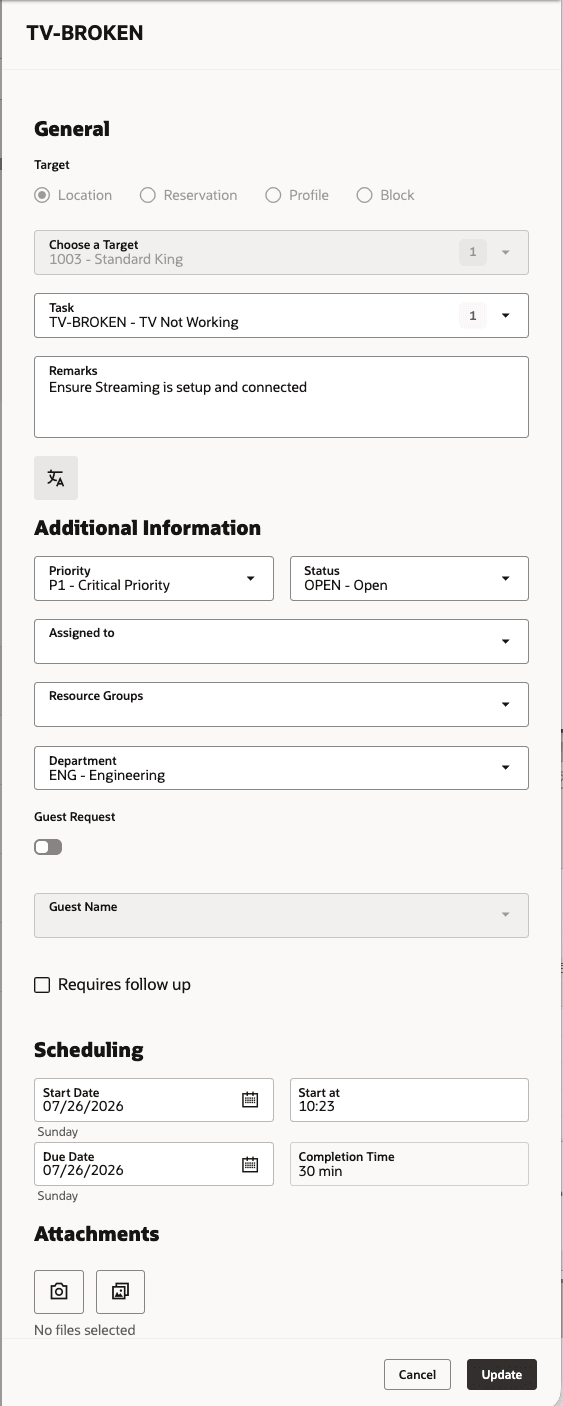
Task: Select the Reservation target radio button
Action: pos(148,195)
